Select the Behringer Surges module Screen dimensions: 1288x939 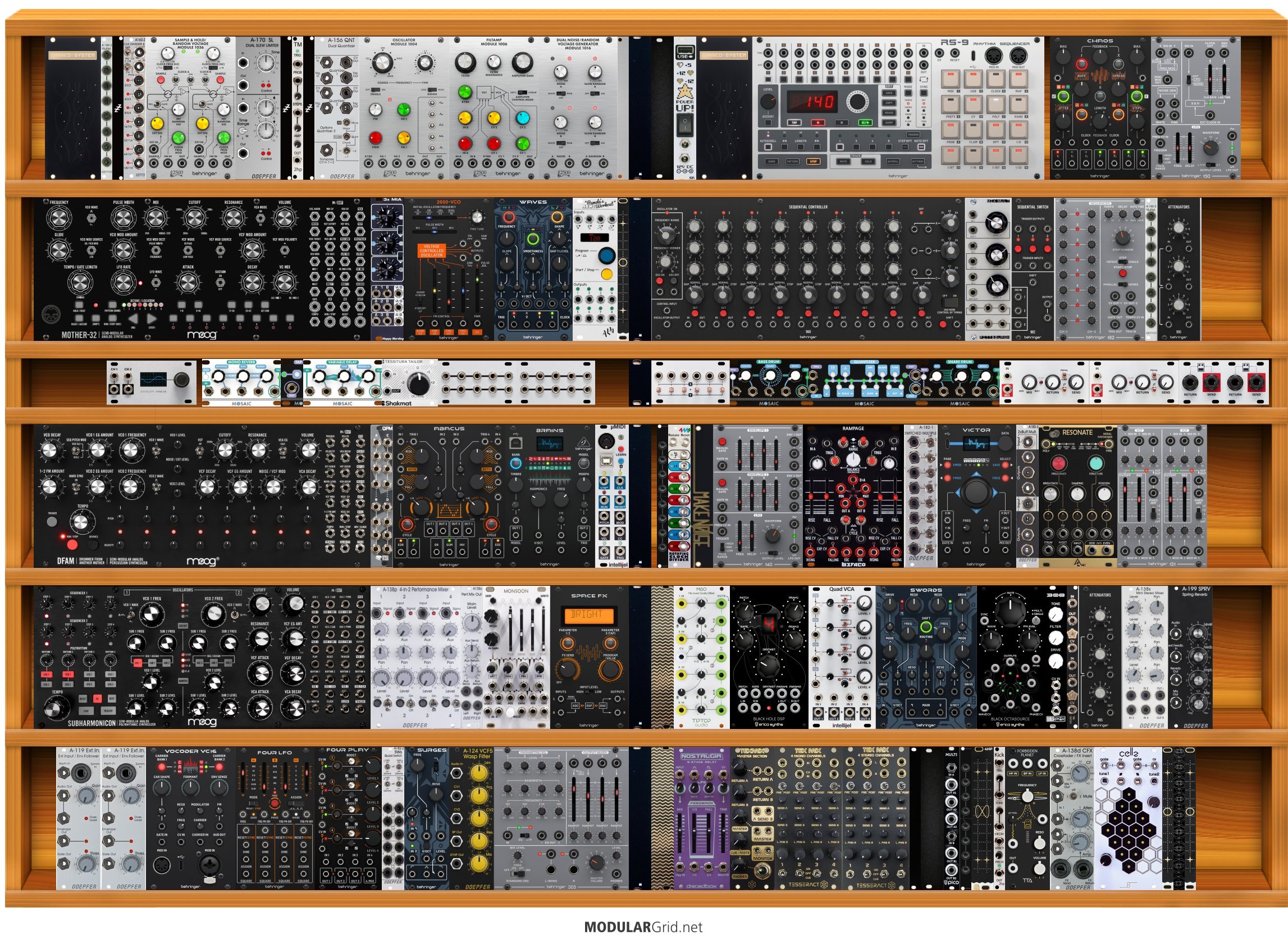click(427, 818)
